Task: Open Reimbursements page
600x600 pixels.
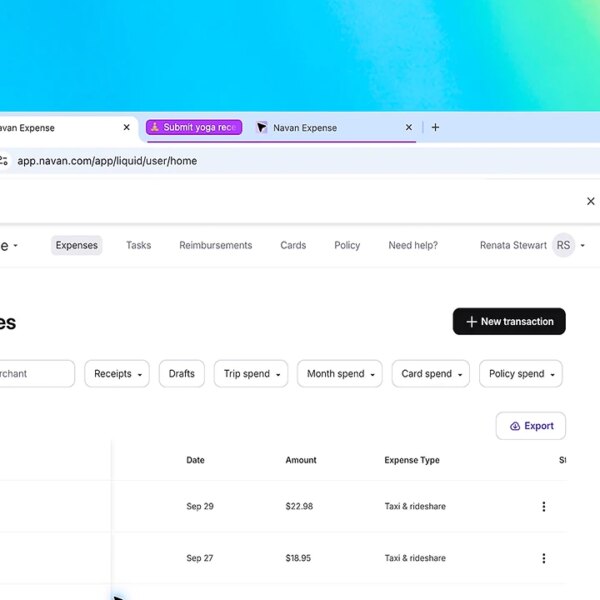Action: (x=216, y=245)
